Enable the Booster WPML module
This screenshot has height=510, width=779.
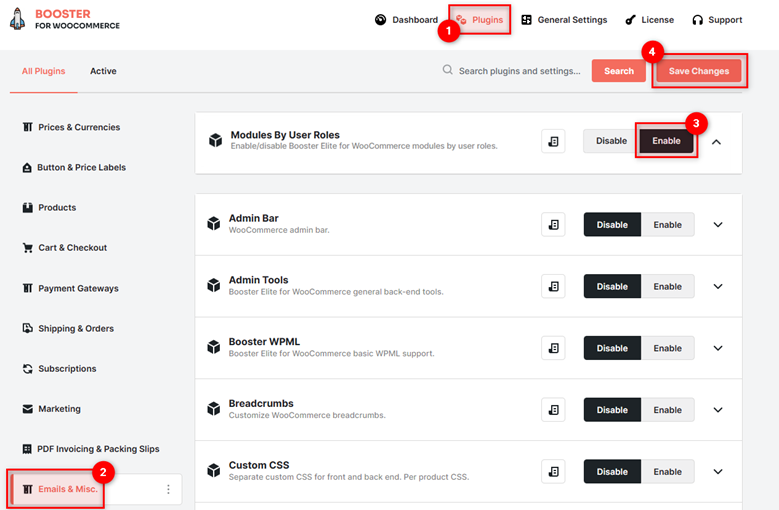[667, 348]
